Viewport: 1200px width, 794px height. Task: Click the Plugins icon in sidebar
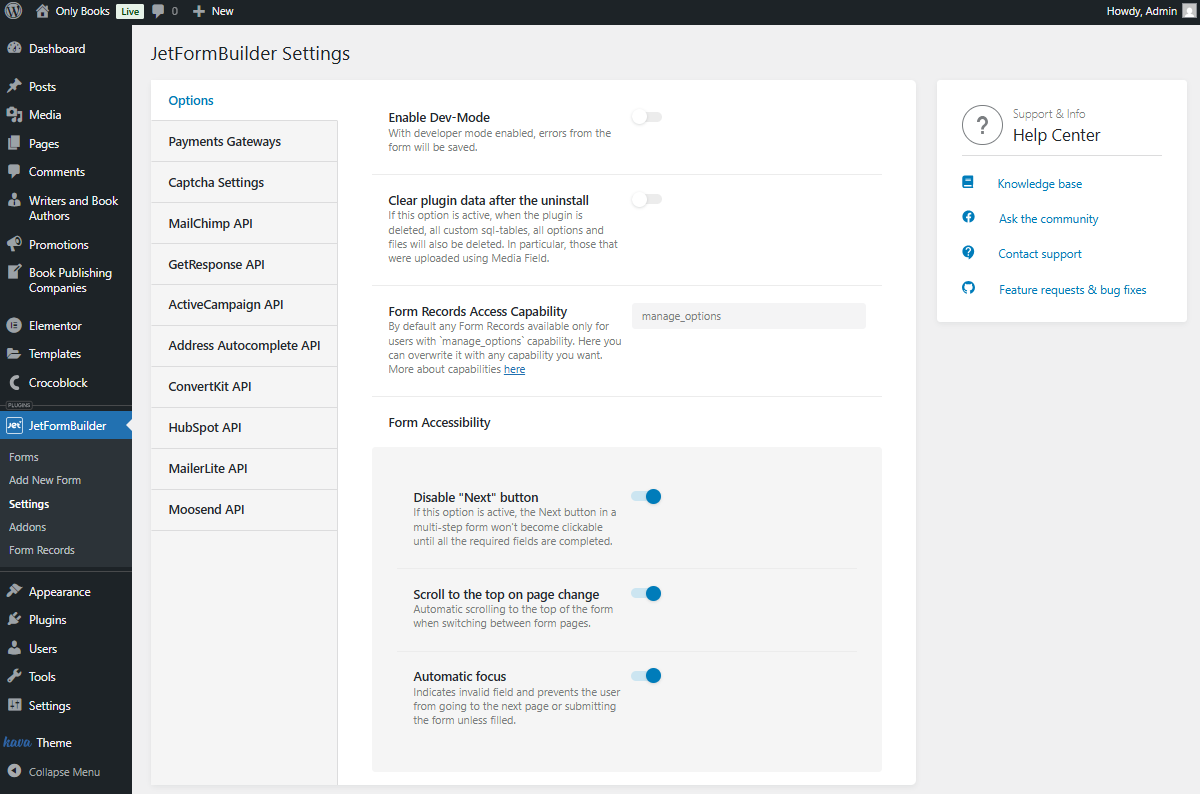click(15, 619)
